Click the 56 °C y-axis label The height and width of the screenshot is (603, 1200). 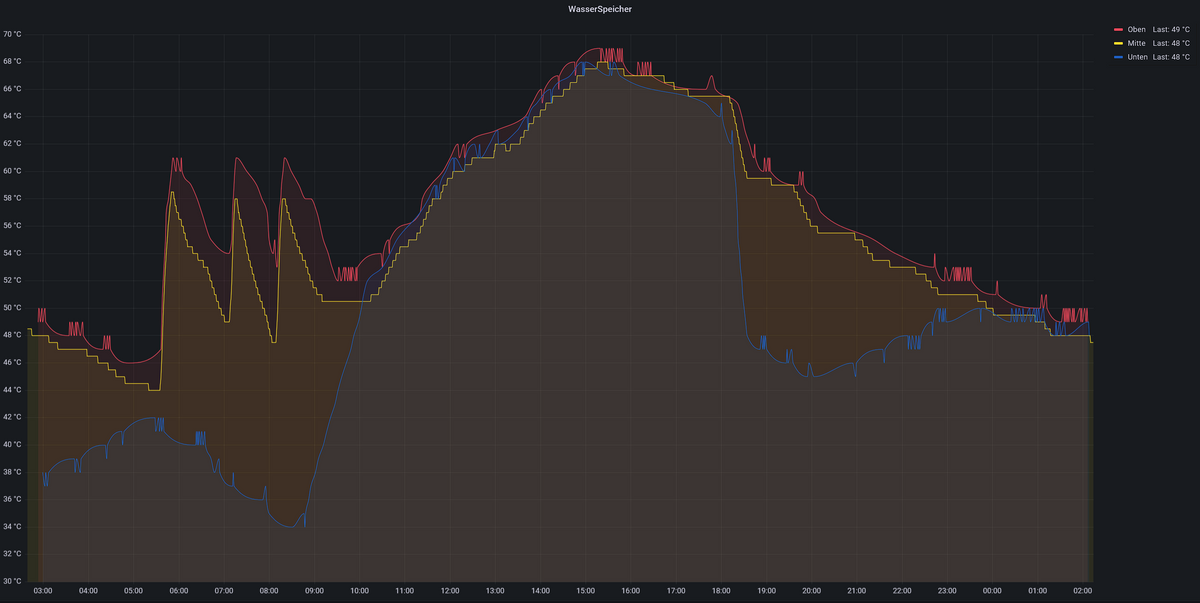click(x=11, y=225)
